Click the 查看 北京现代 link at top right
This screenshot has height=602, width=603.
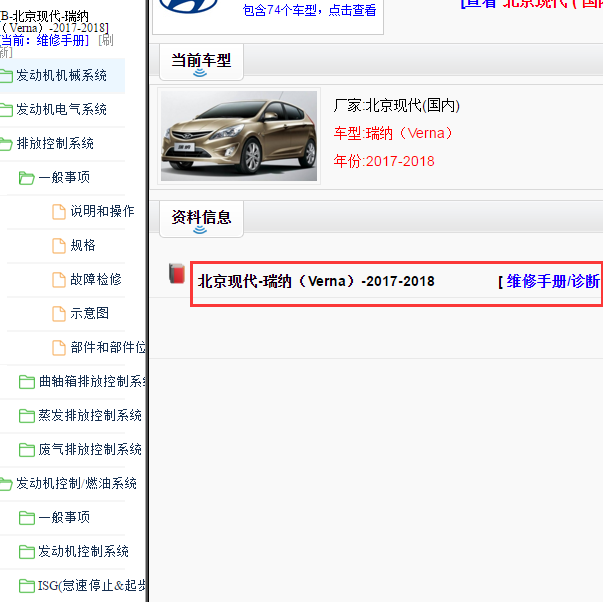click(x=531, y=3)
